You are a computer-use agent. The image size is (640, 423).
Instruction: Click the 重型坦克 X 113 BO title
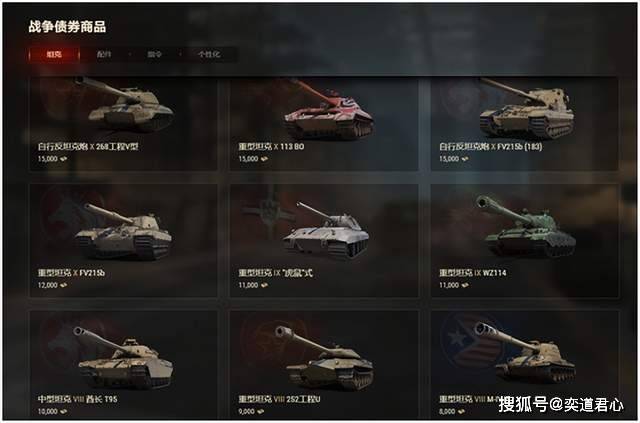[271, 147]
